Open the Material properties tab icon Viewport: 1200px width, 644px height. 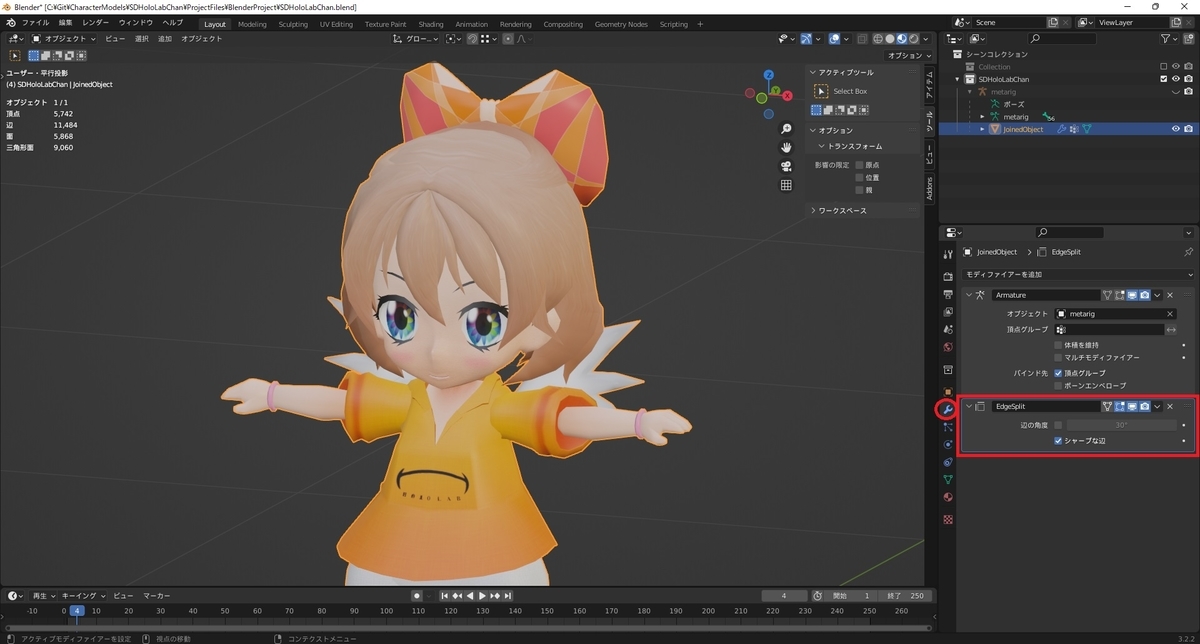pos(948,498)
